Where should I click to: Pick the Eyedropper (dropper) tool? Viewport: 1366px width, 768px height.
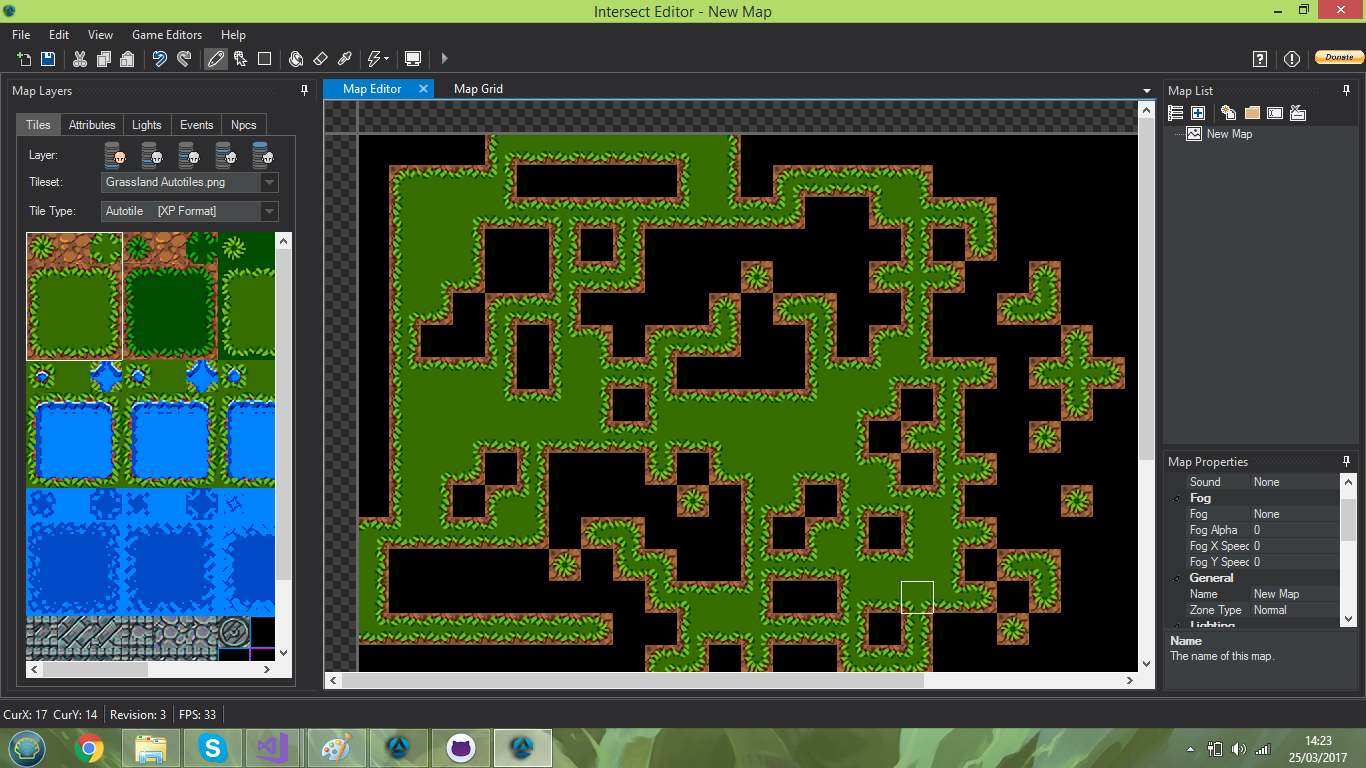tap(345, 59)
